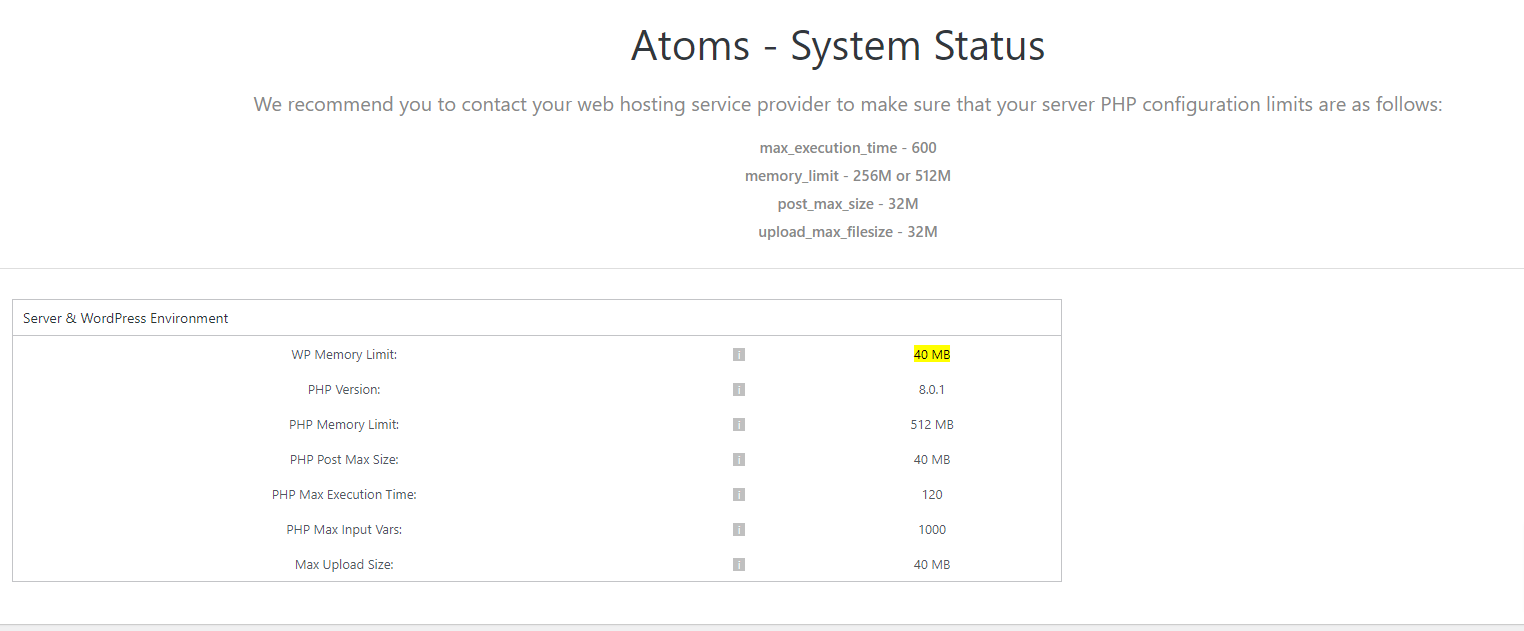Click the info icon beside PHP Max Input Vars
The height and width of the screenshot is (631, 1524).
[739, 529]
